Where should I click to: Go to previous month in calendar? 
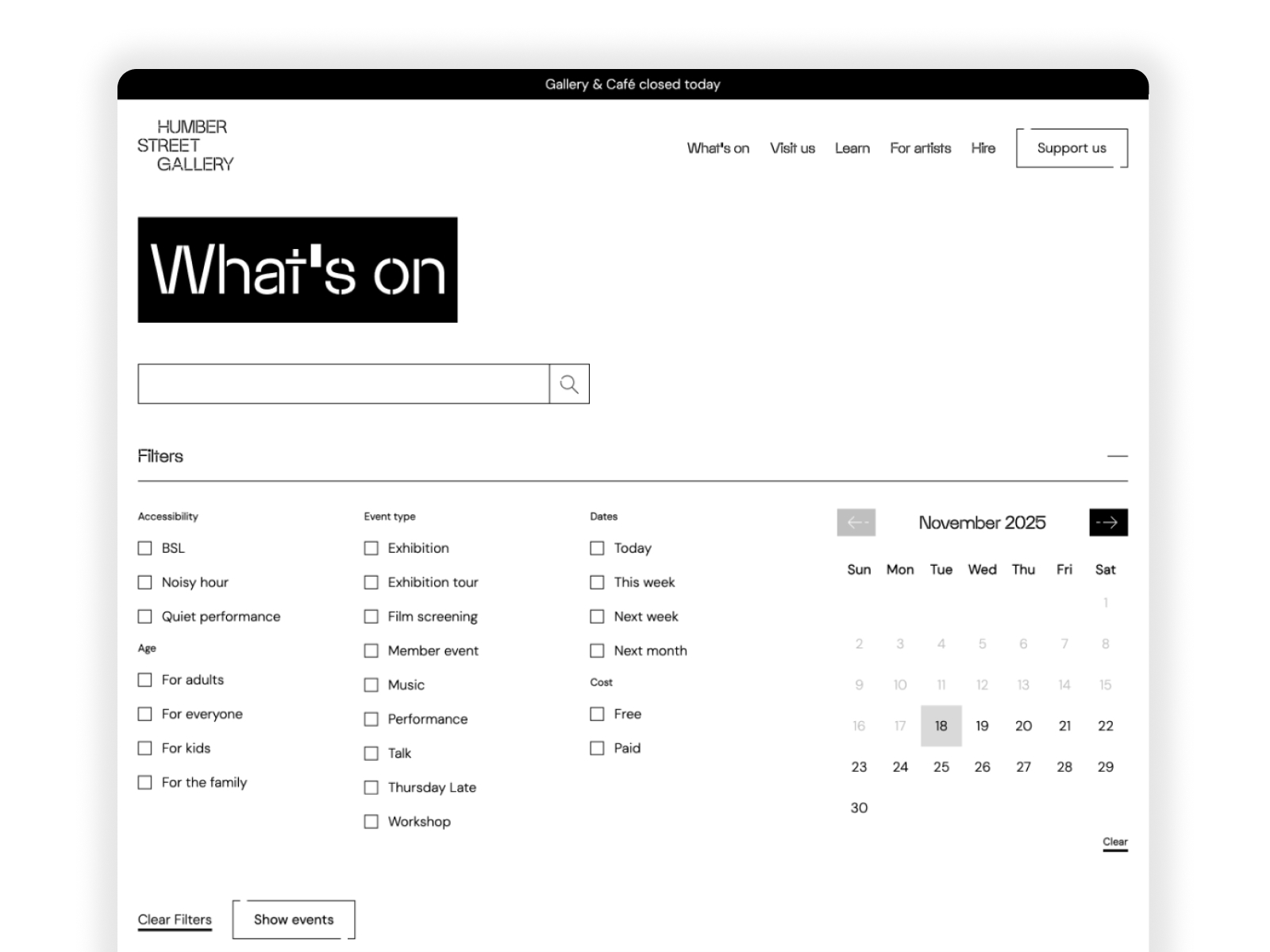(x=856, y=522)
